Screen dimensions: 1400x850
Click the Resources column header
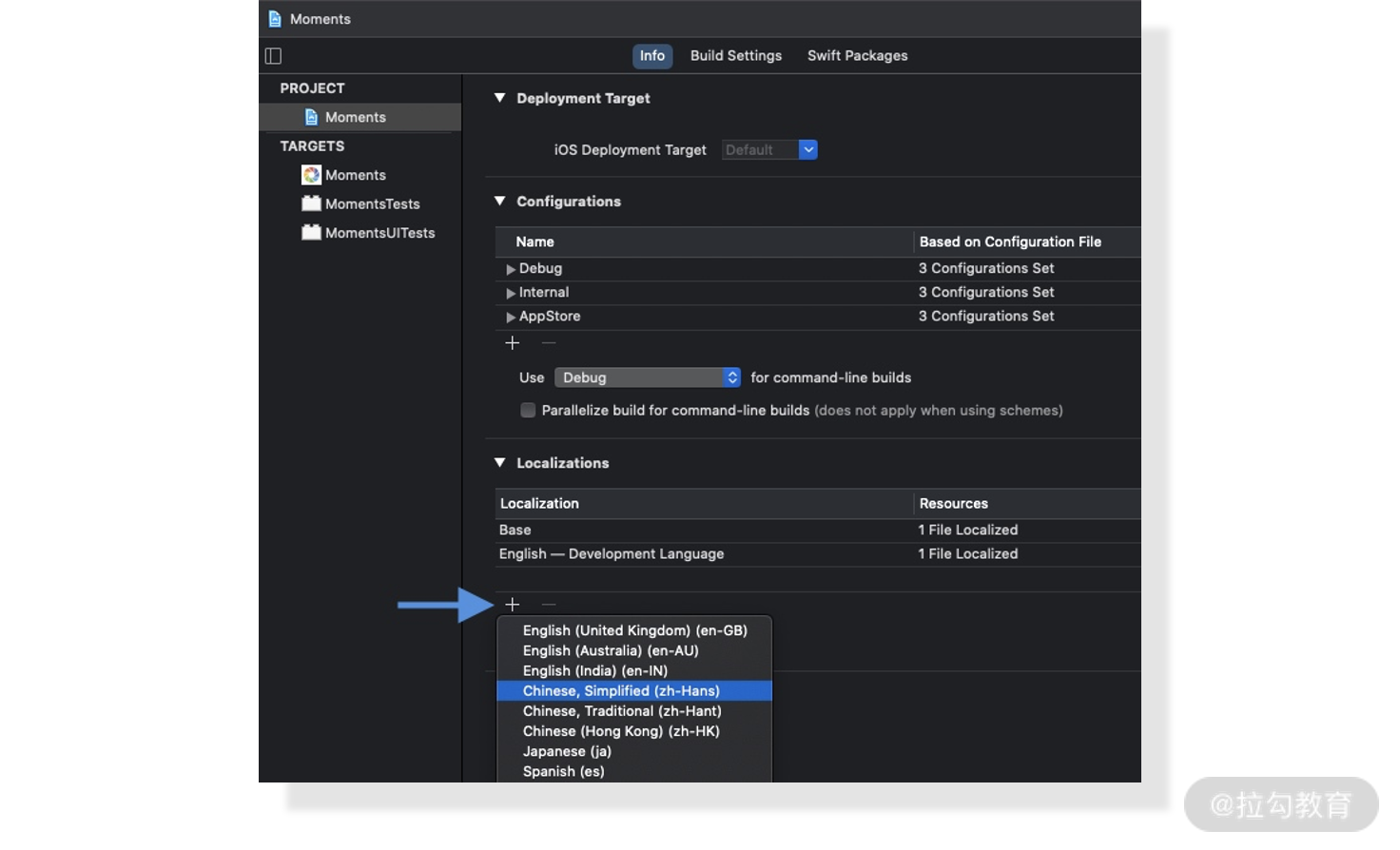(1027, 503)
